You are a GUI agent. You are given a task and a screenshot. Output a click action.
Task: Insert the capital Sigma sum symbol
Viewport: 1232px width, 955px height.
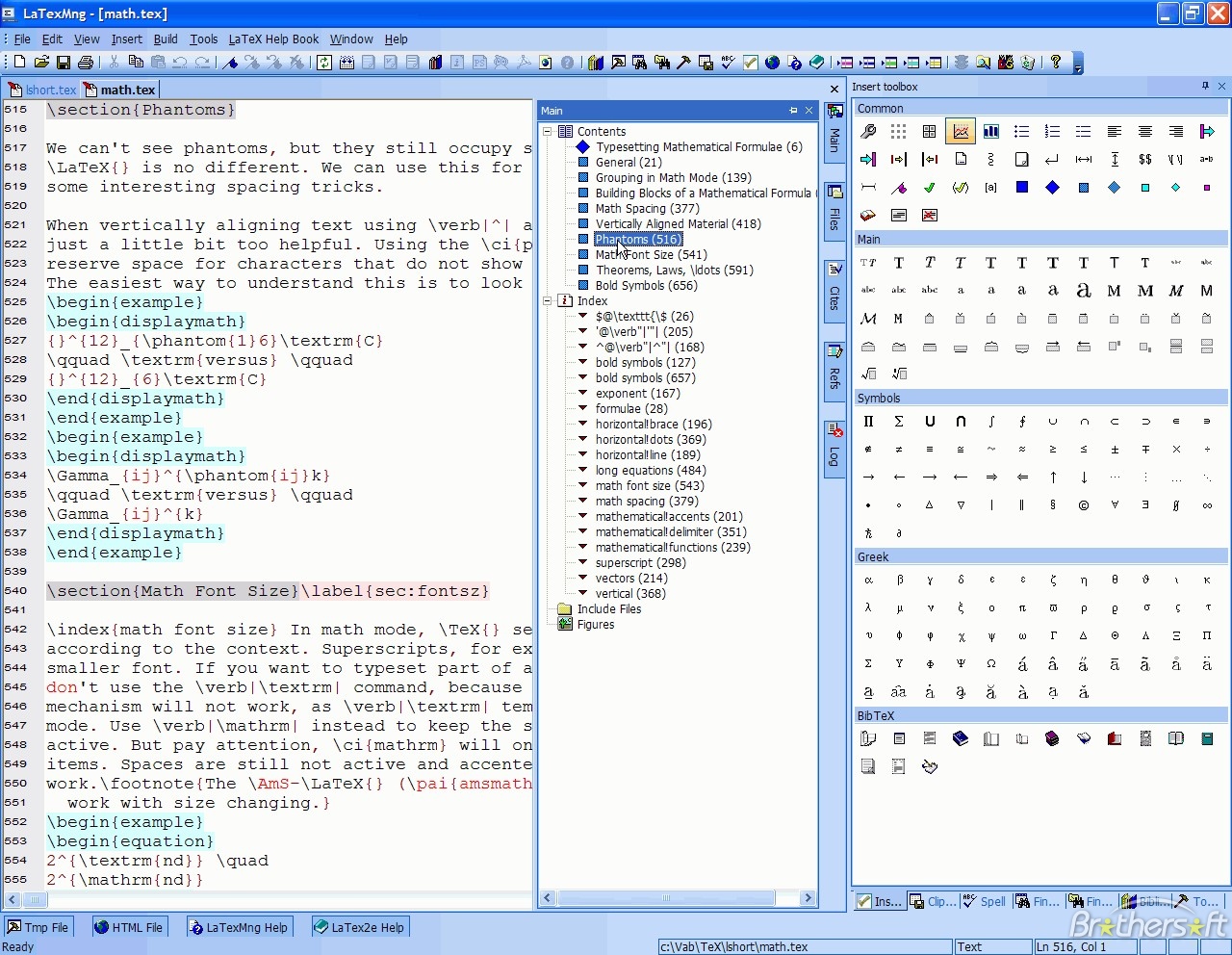(899, 422)
